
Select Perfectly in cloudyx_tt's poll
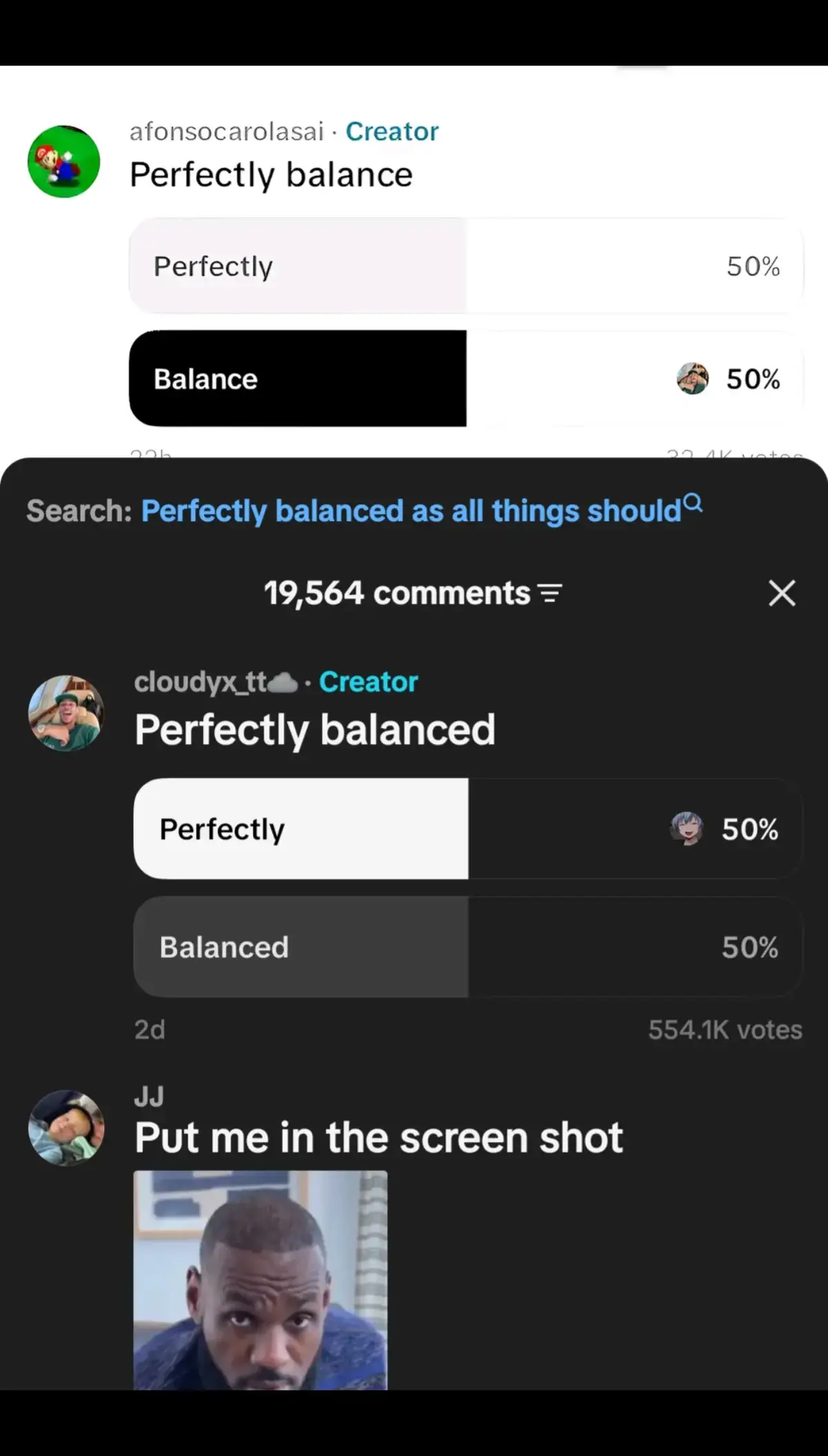(x=468, y=828)
